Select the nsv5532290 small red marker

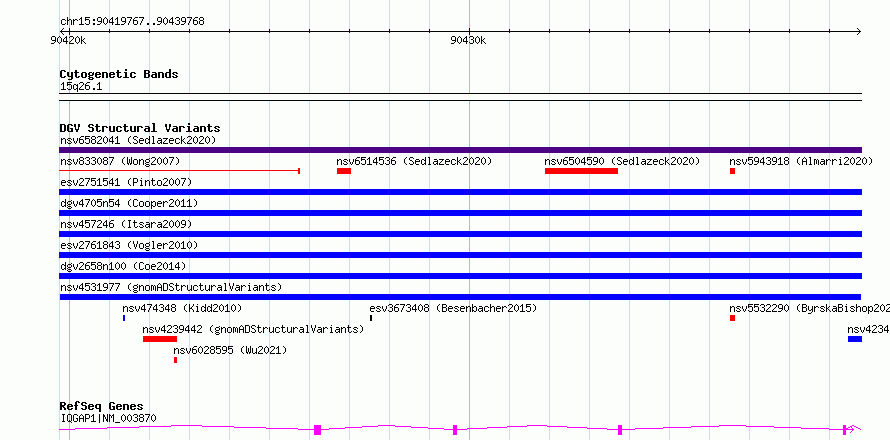(733, 318)
